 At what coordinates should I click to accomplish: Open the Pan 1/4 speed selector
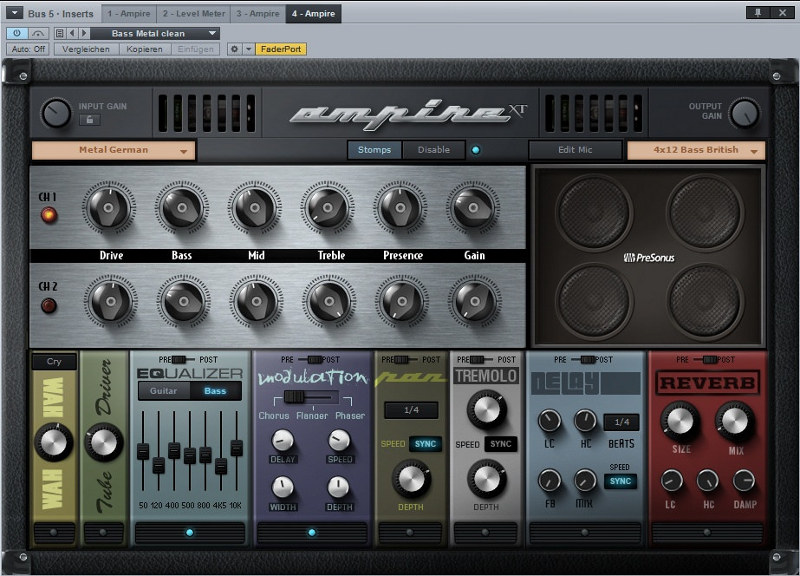pos(411,410)
